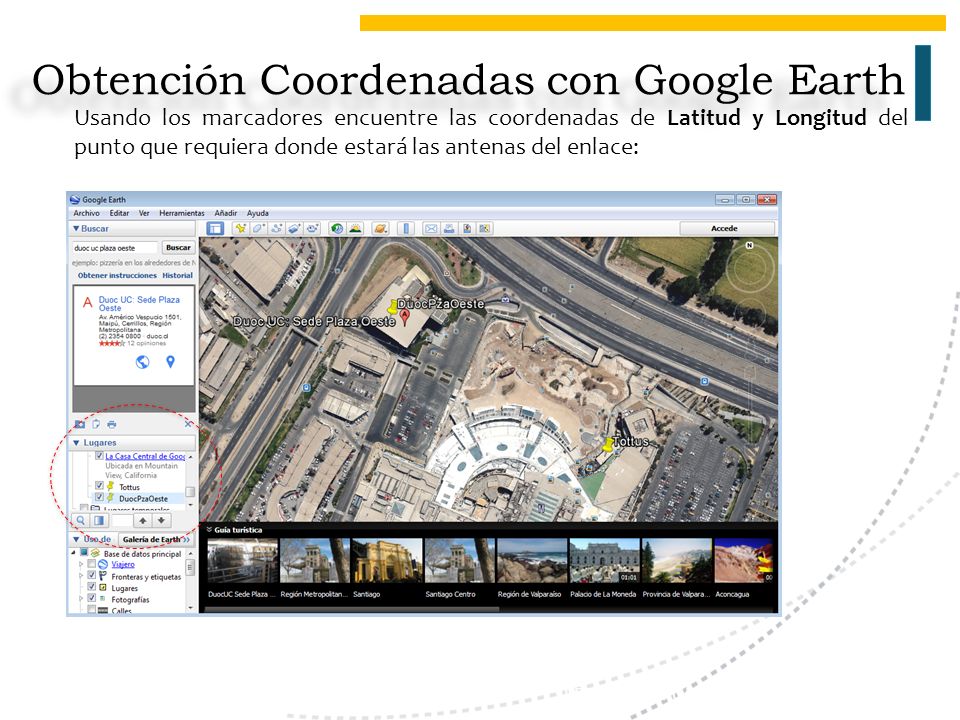This screenshot has height=720, width=960.
Task: Click the Print toolbar icon
Action: click(449, 228)
